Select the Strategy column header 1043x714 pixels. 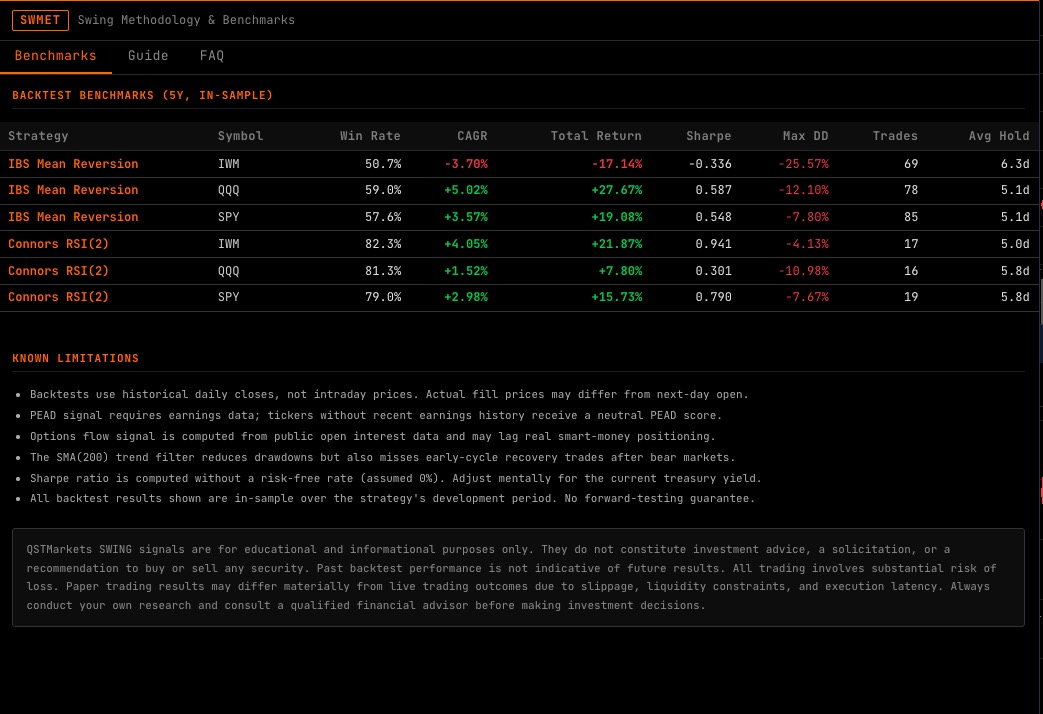pos(38,136)
